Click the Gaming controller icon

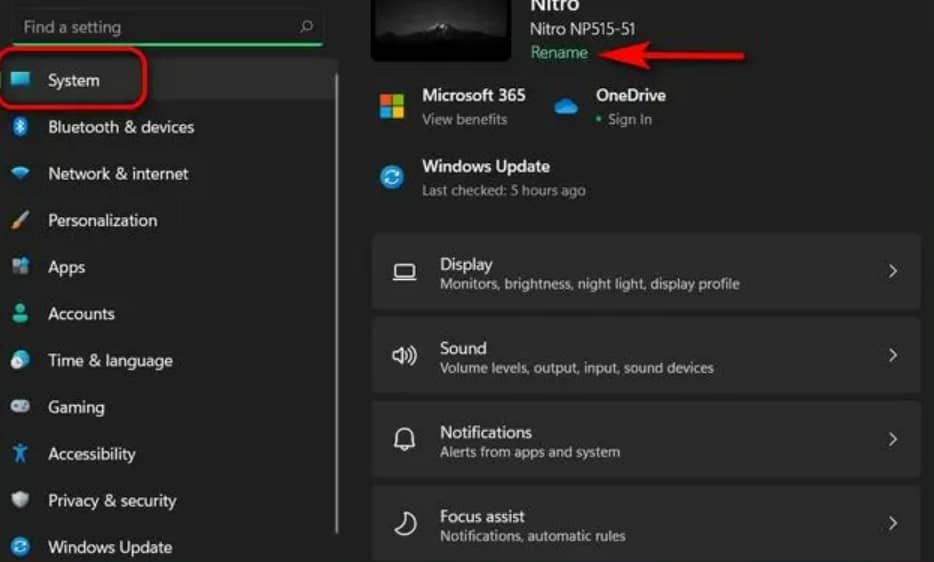click(x=20, y=406)
